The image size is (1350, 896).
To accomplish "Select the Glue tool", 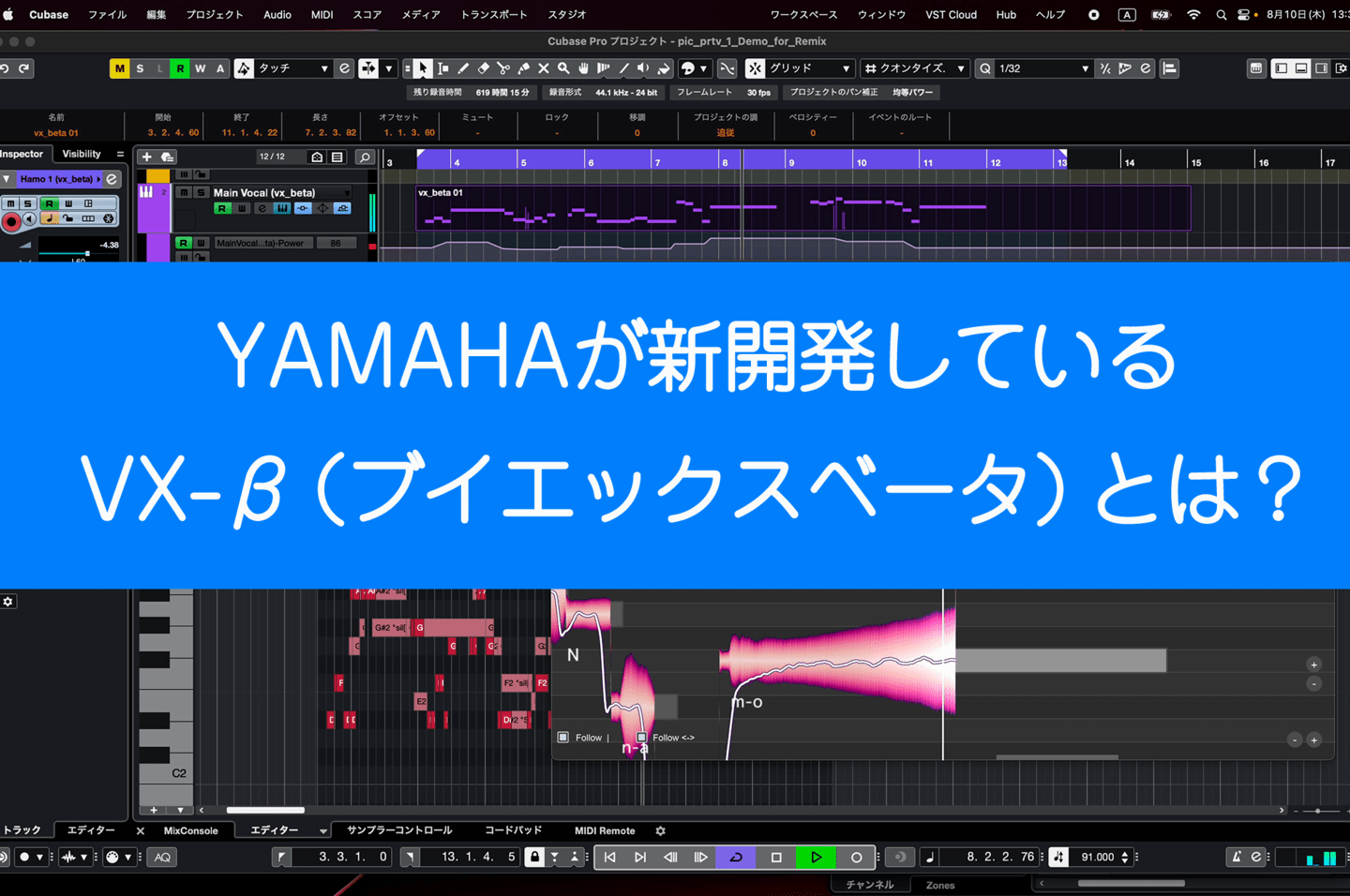I will tap(523, 67).
